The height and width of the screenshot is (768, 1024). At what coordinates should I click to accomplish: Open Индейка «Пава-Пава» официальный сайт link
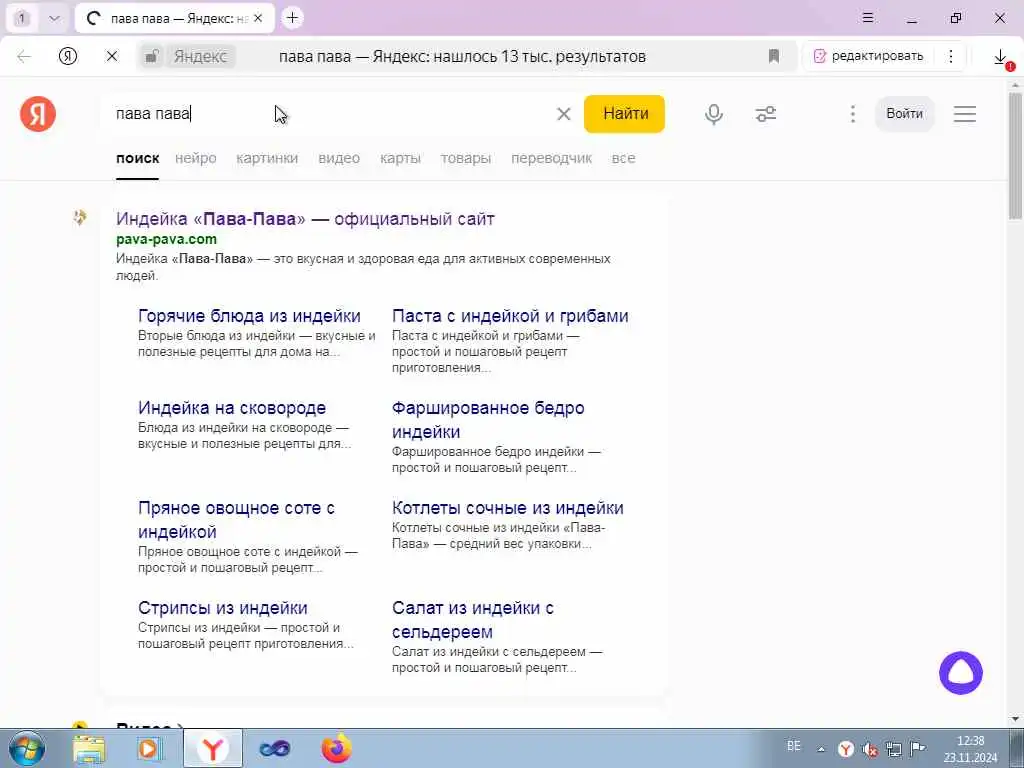click(x=305, y=219)
